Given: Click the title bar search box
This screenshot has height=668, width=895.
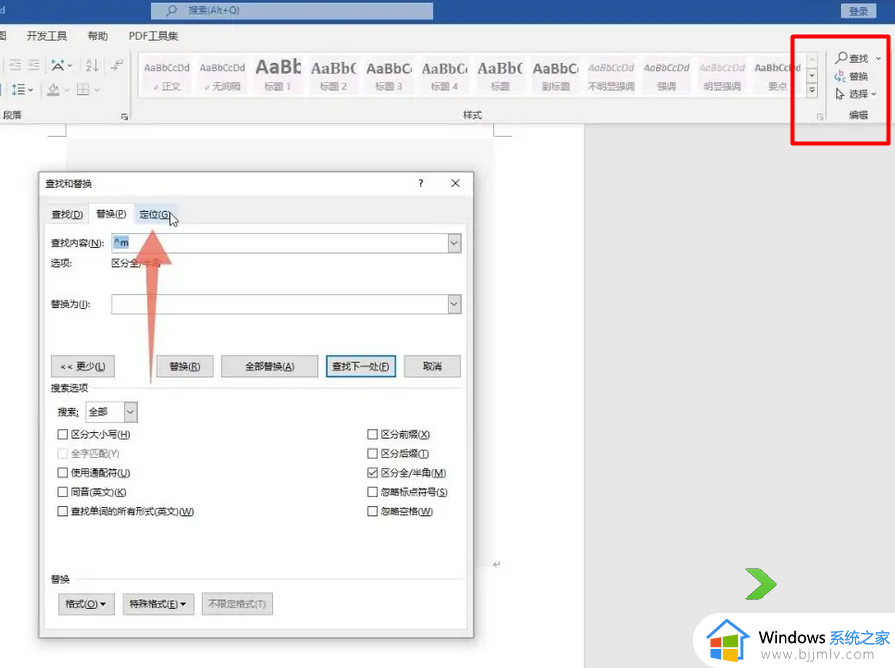Looking at the screenshot, I should point(292,10).
